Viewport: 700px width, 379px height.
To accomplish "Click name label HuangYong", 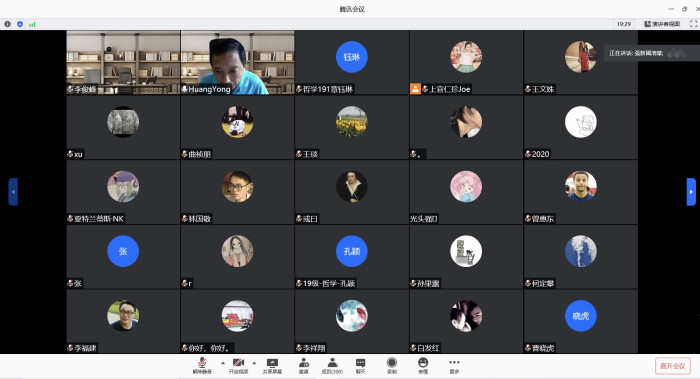I will pyautogui.click(x=209, y=89).
